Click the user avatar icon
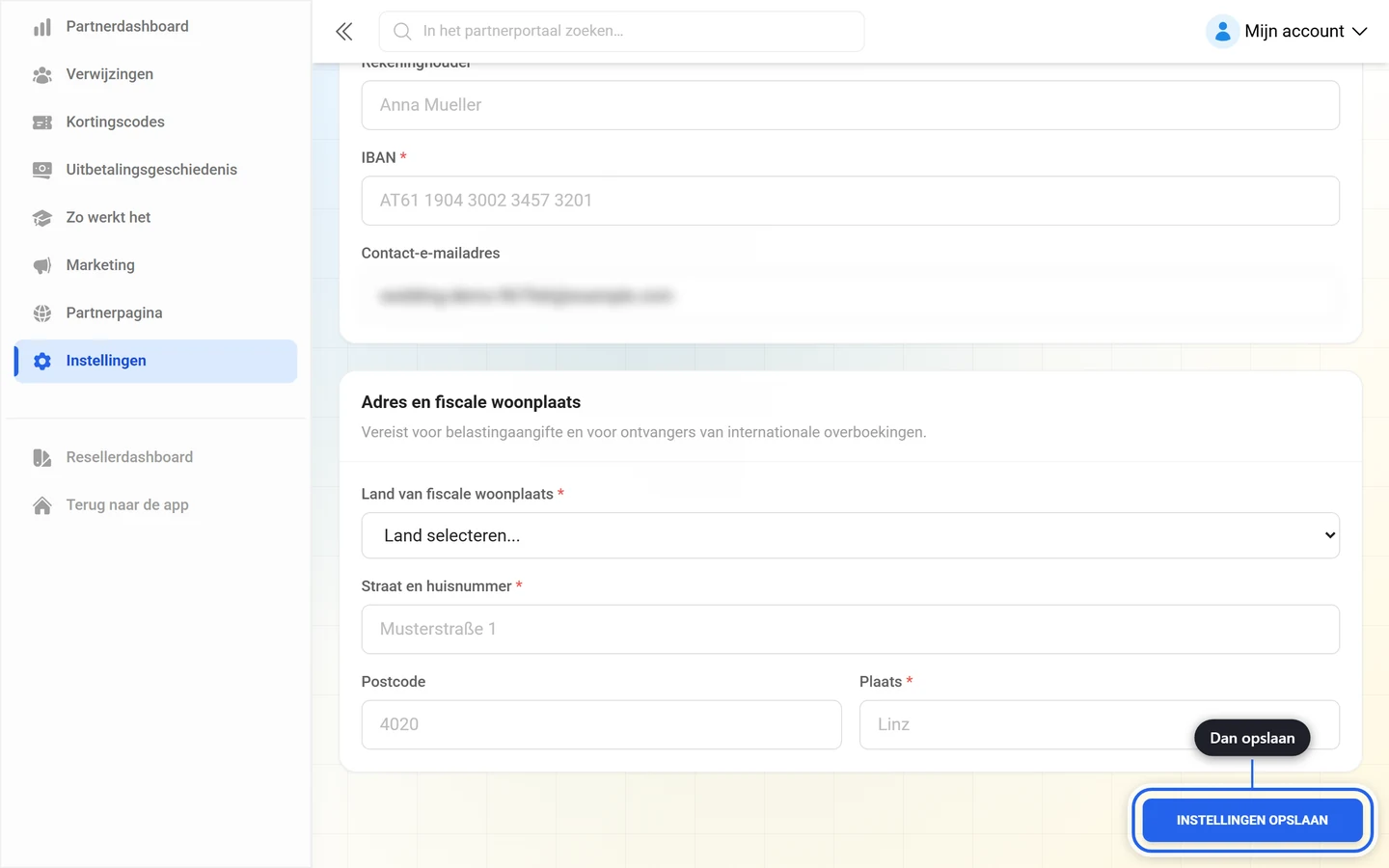The height and width of the screenshot is (868, 1389). 1222,32
